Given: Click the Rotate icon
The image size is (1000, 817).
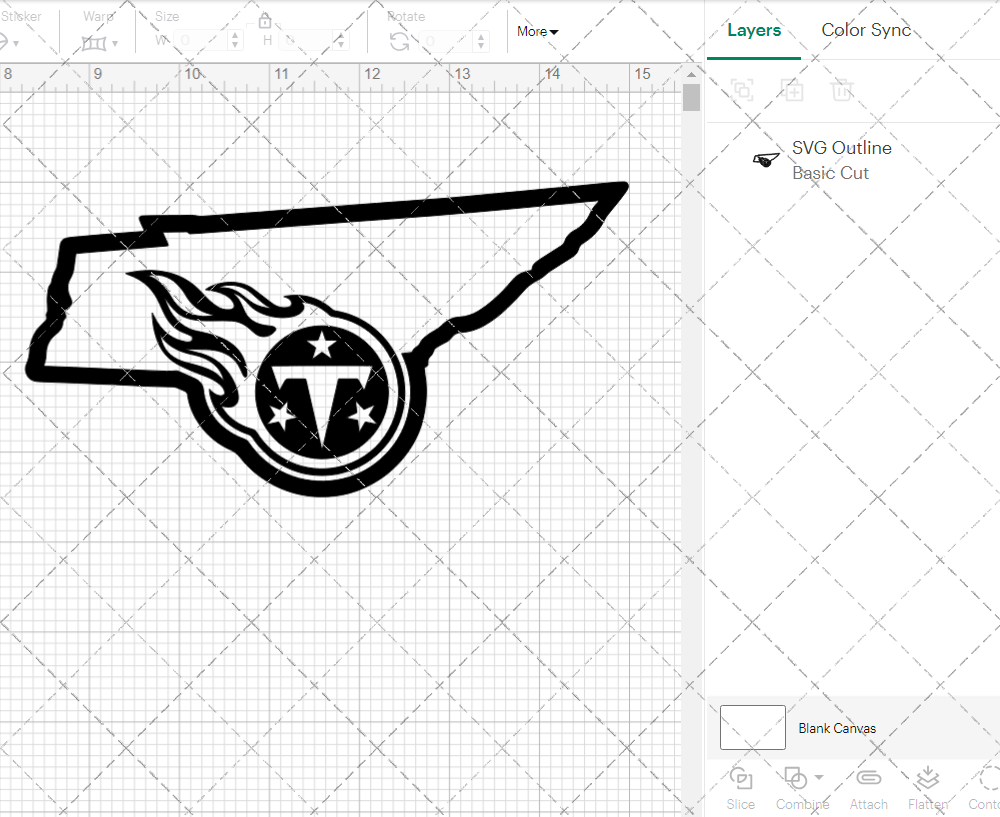Looking at the screenshot, I should tap(400, 41).
